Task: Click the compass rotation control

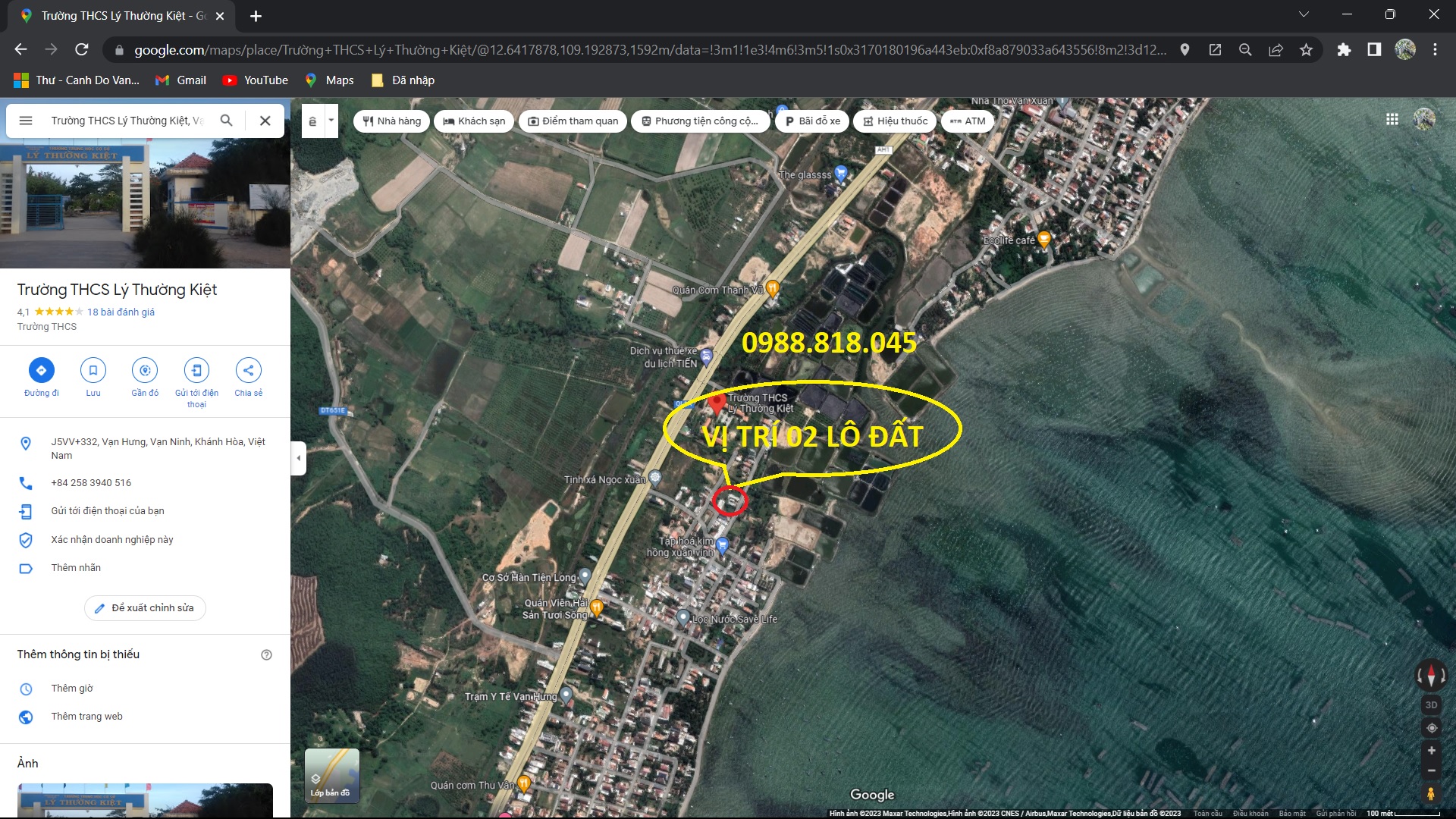Action: [1431, 674]
